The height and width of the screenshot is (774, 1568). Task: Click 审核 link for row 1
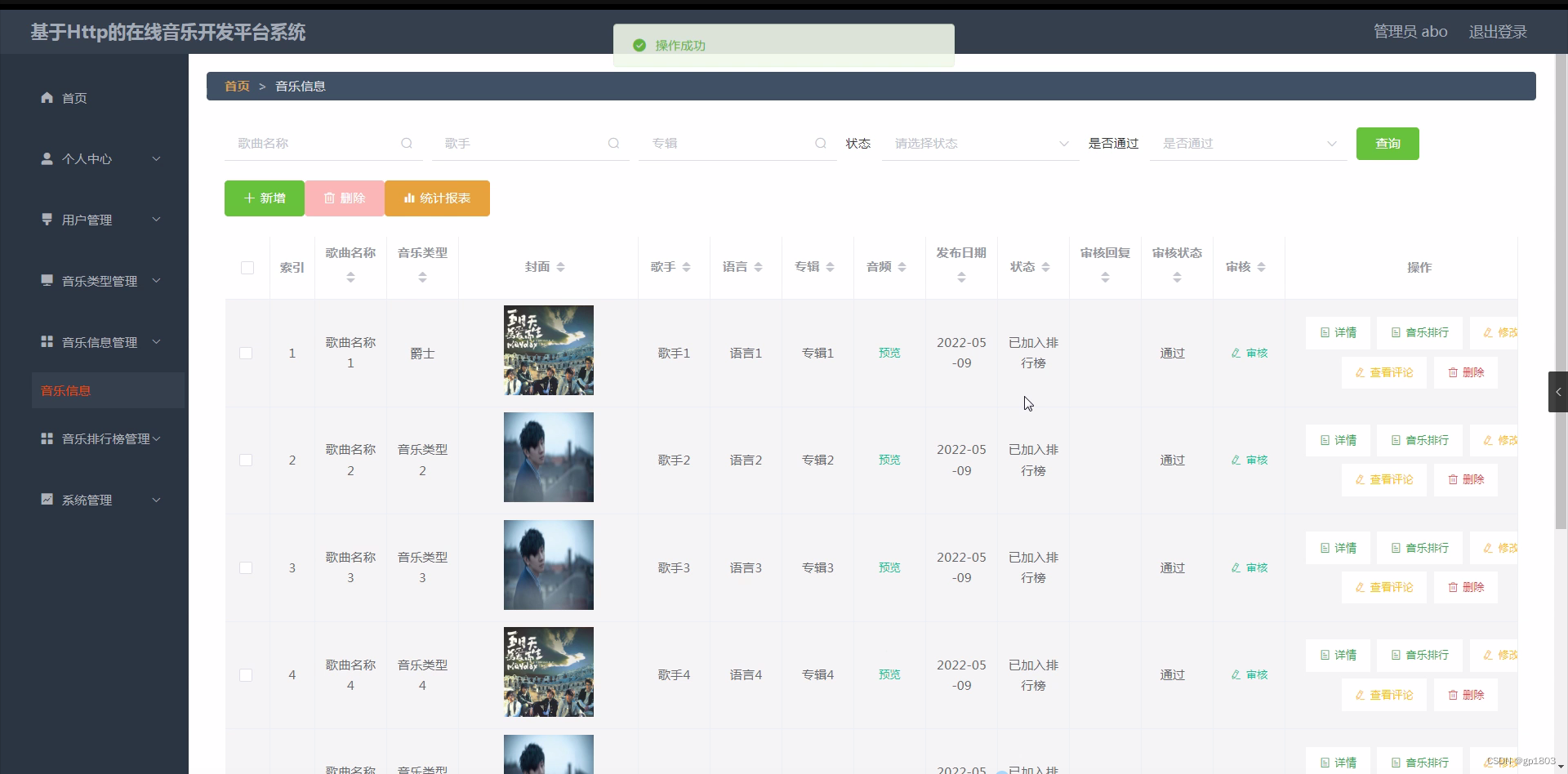pyautogui.click(x=1249, y=353)
